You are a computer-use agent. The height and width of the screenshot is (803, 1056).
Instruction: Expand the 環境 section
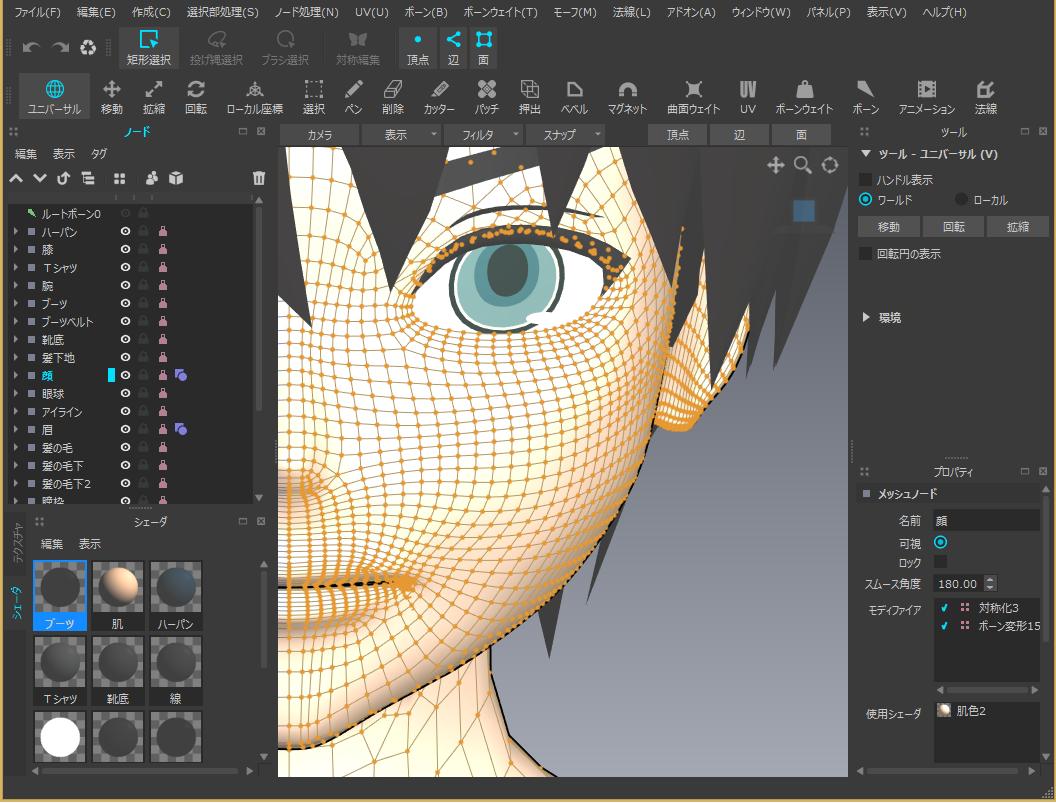click(866, 317)
